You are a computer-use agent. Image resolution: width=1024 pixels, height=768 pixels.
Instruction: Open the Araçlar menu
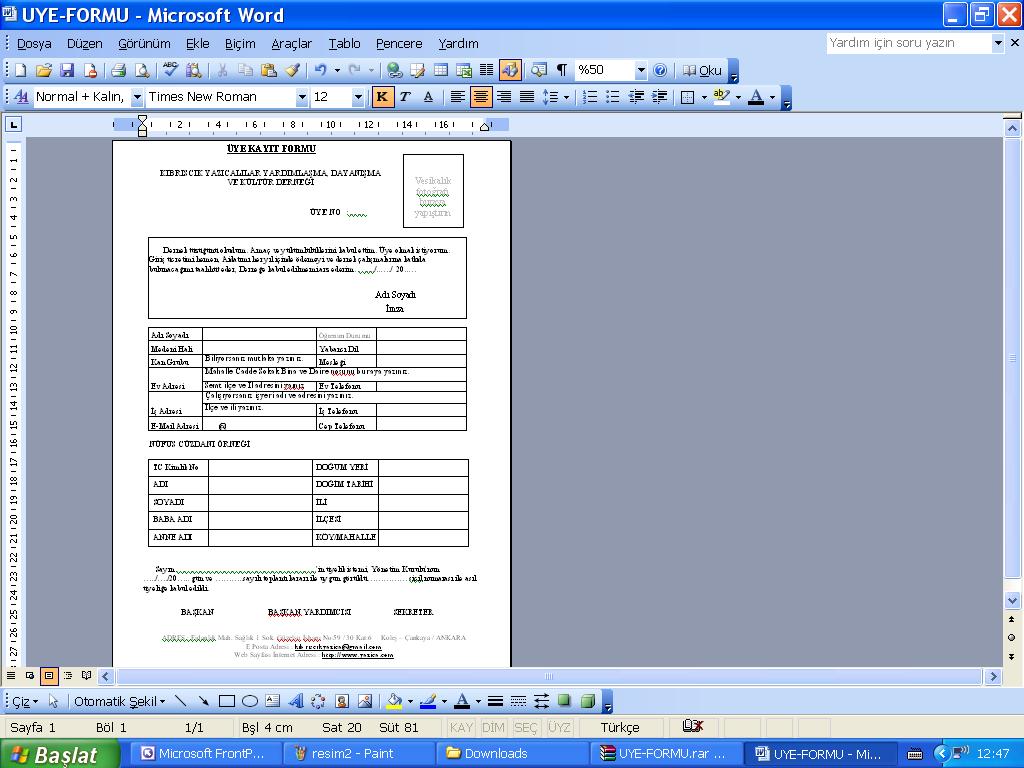(x=291, y=44)
